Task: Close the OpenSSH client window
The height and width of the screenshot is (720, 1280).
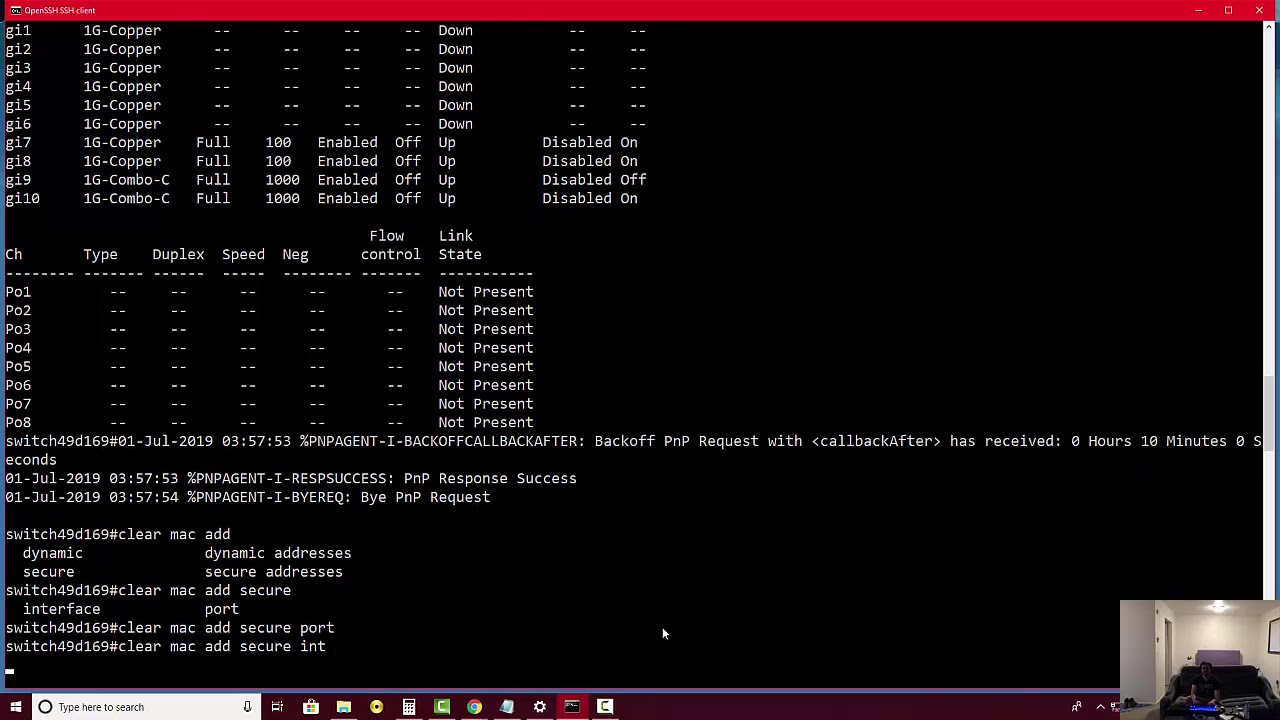Action: tap(1259, 10)
